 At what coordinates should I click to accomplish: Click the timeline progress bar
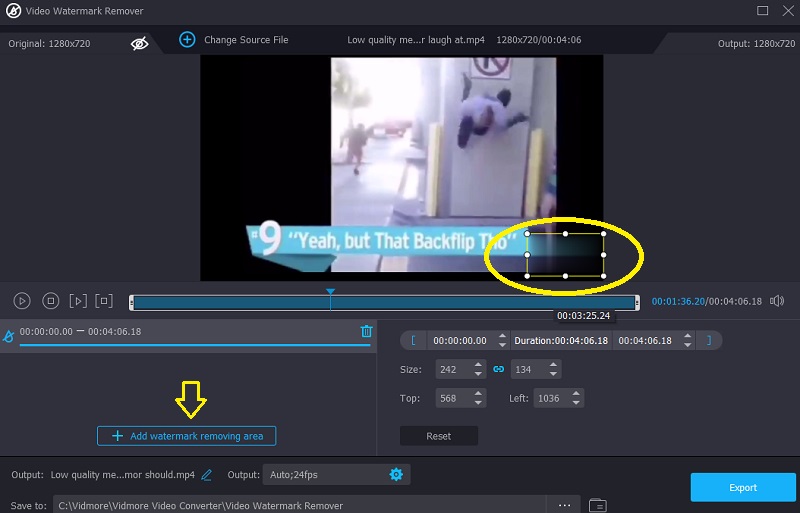pos(384,303)
